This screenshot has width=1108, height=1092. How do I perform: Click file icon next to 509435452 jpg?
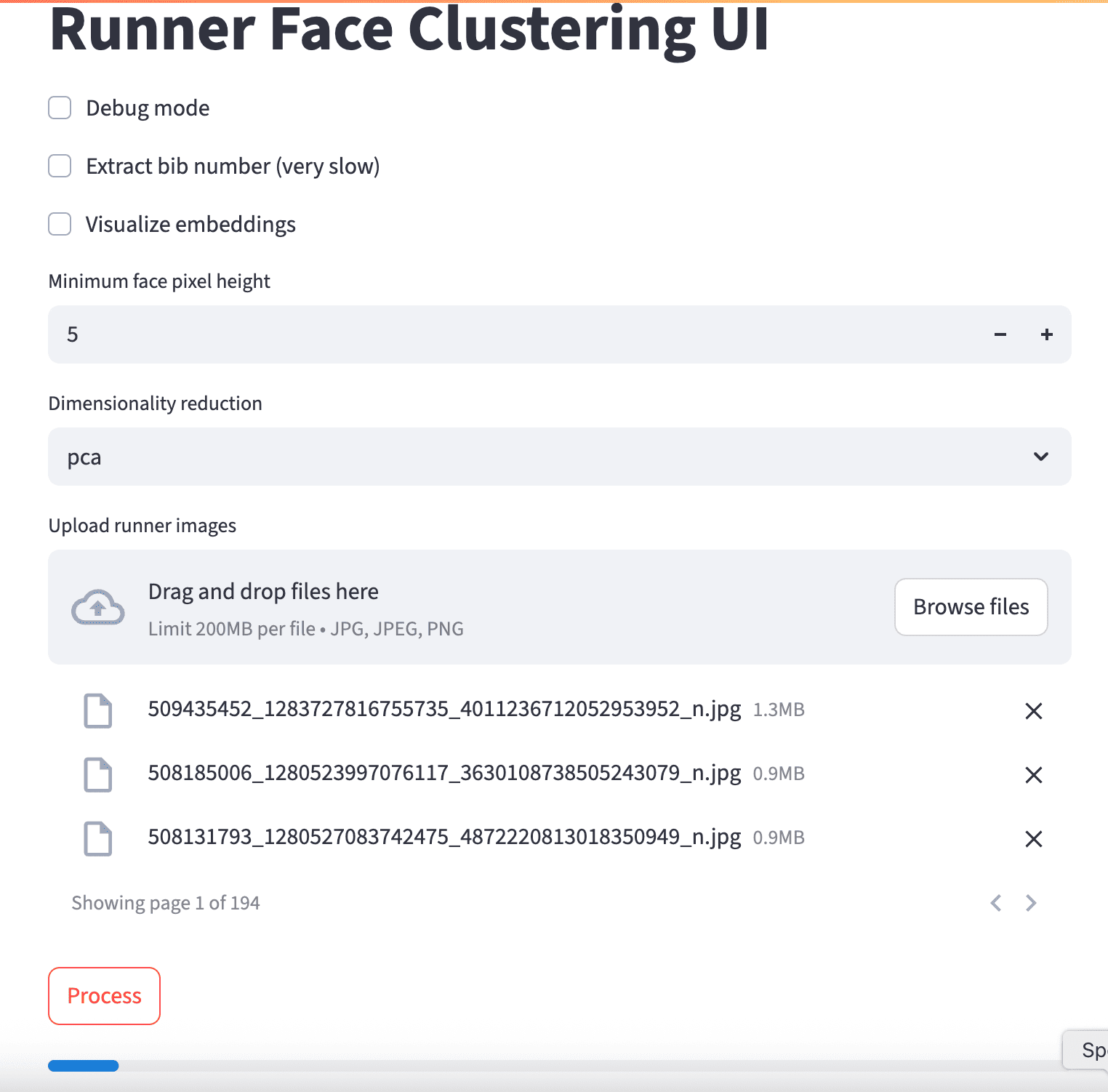click(98, 710)
